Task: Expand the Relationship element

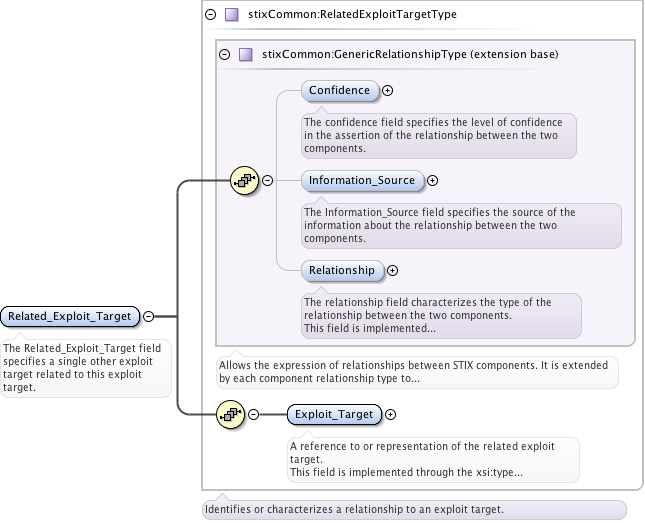Action: tap(392, 270)
